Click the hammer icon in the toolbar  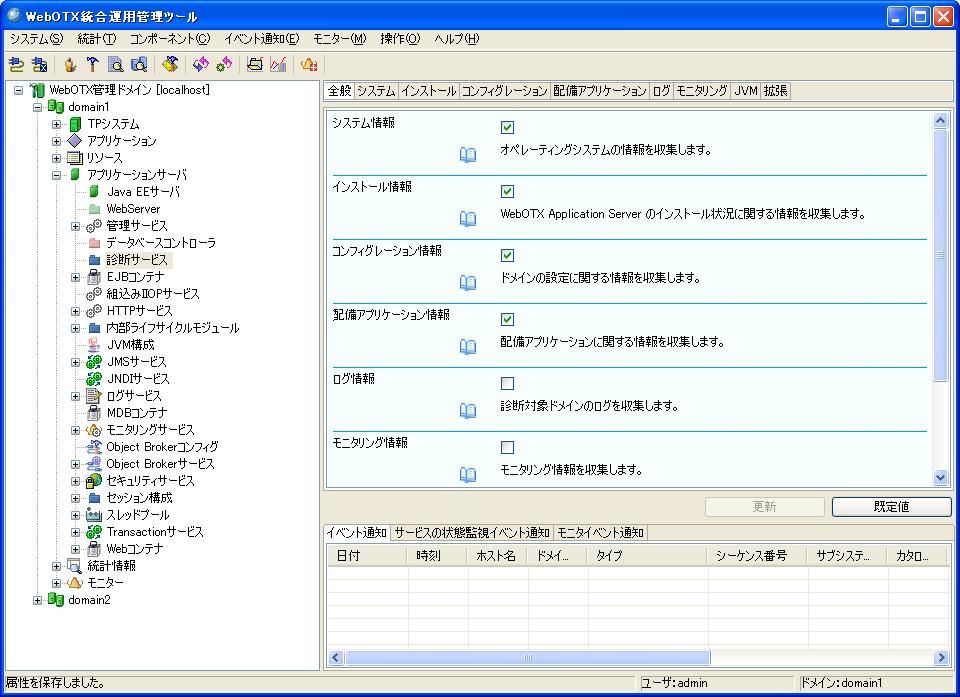pyautogui.click(x=92, y=65)
